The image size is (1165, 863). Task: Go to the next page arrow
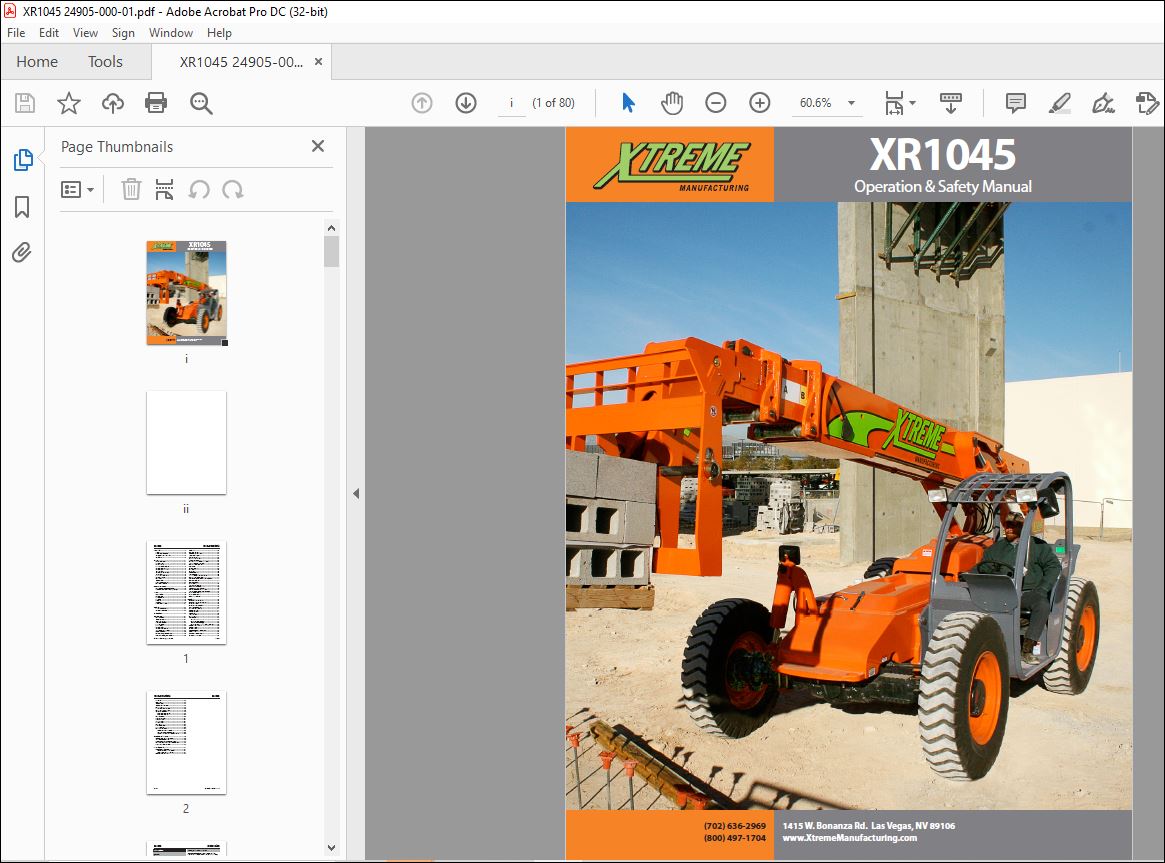point(466,103)
